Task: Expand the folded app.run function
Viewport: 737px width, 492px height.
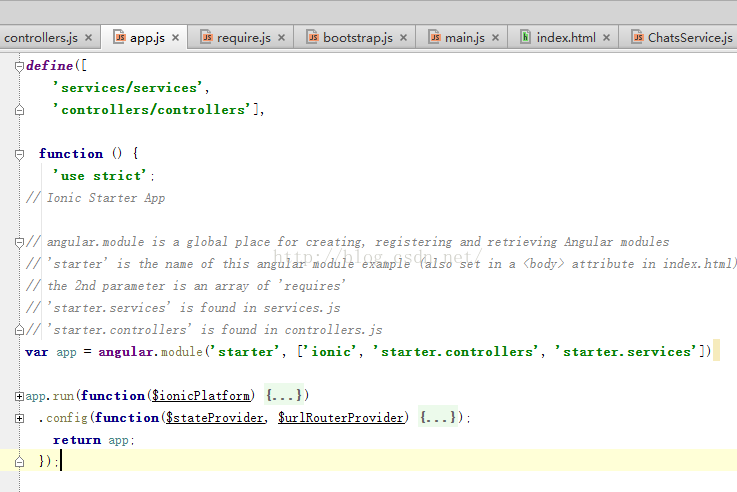Action: (x=19, y=396)
